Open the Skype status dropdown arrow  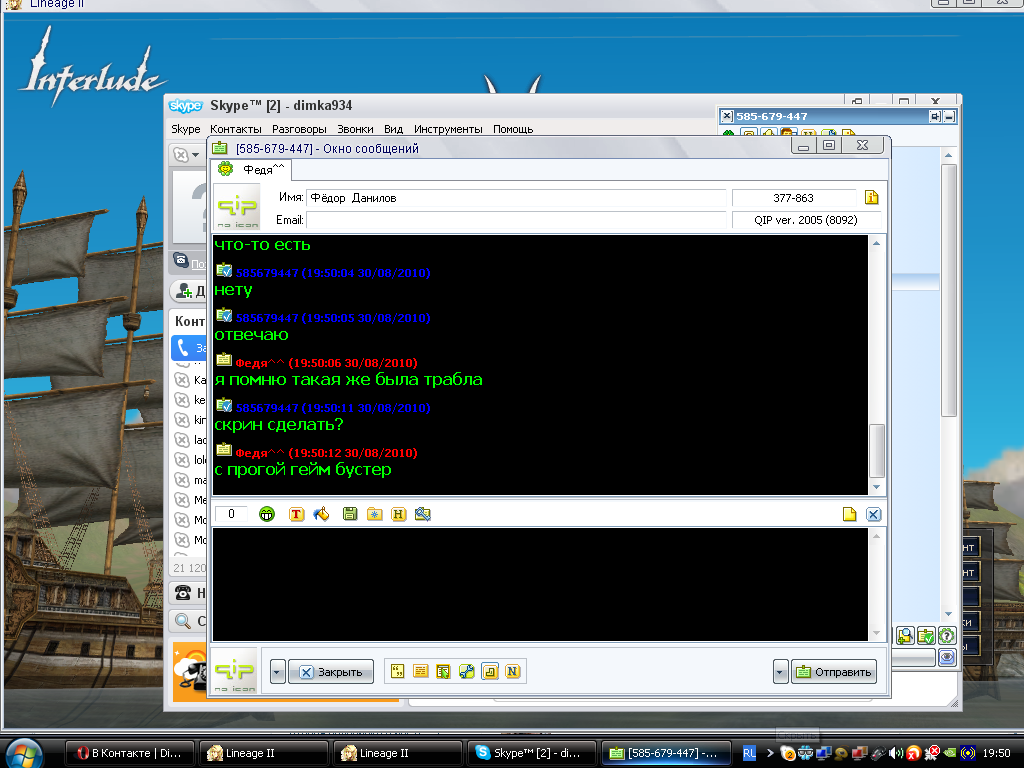pyautogui.click(x=195, y=155)
